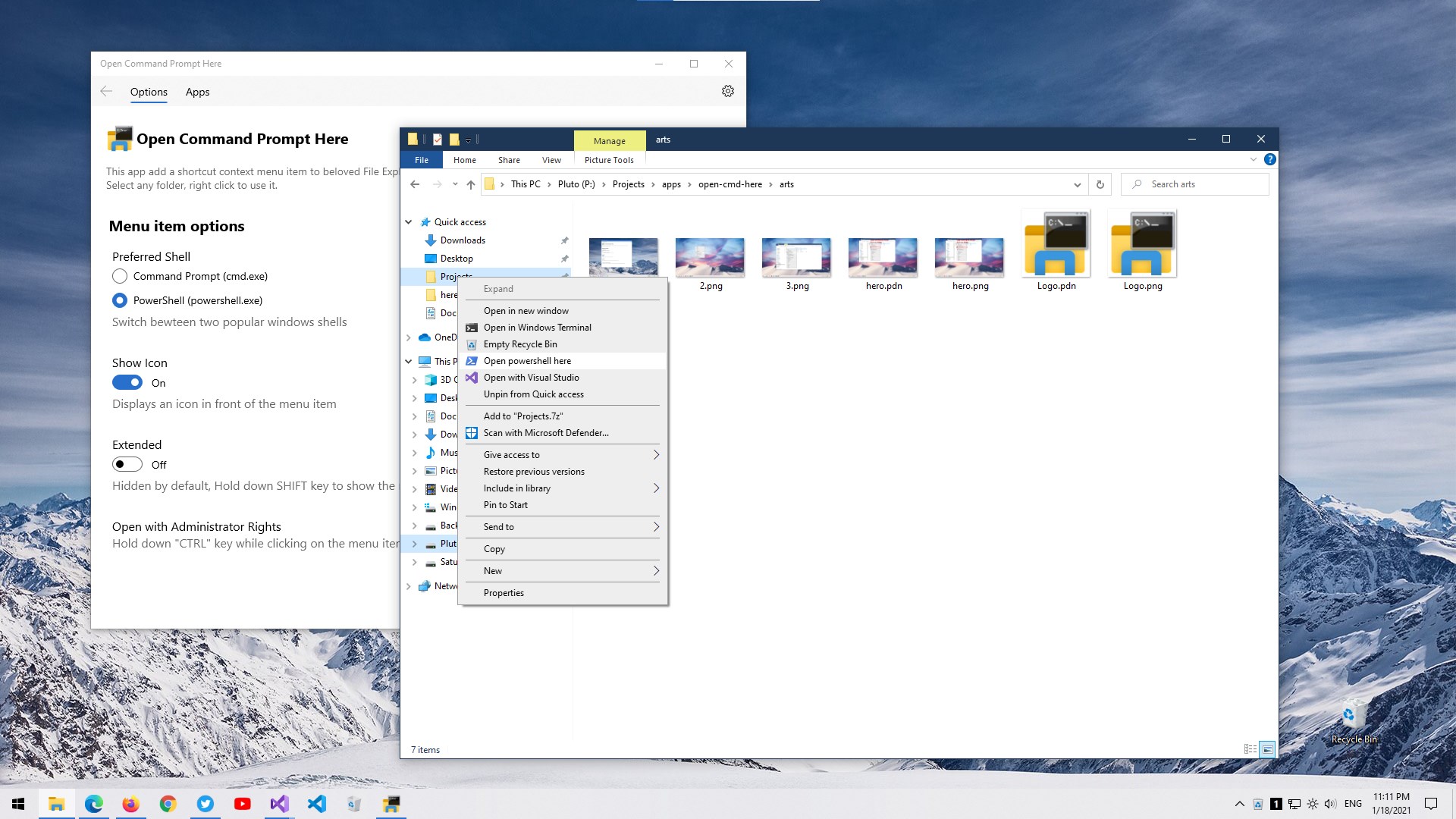Select Command Prompt (cmd.exe) radio button
The width and height of the screenshot is (1456, 819).
(x=120, y=276)
